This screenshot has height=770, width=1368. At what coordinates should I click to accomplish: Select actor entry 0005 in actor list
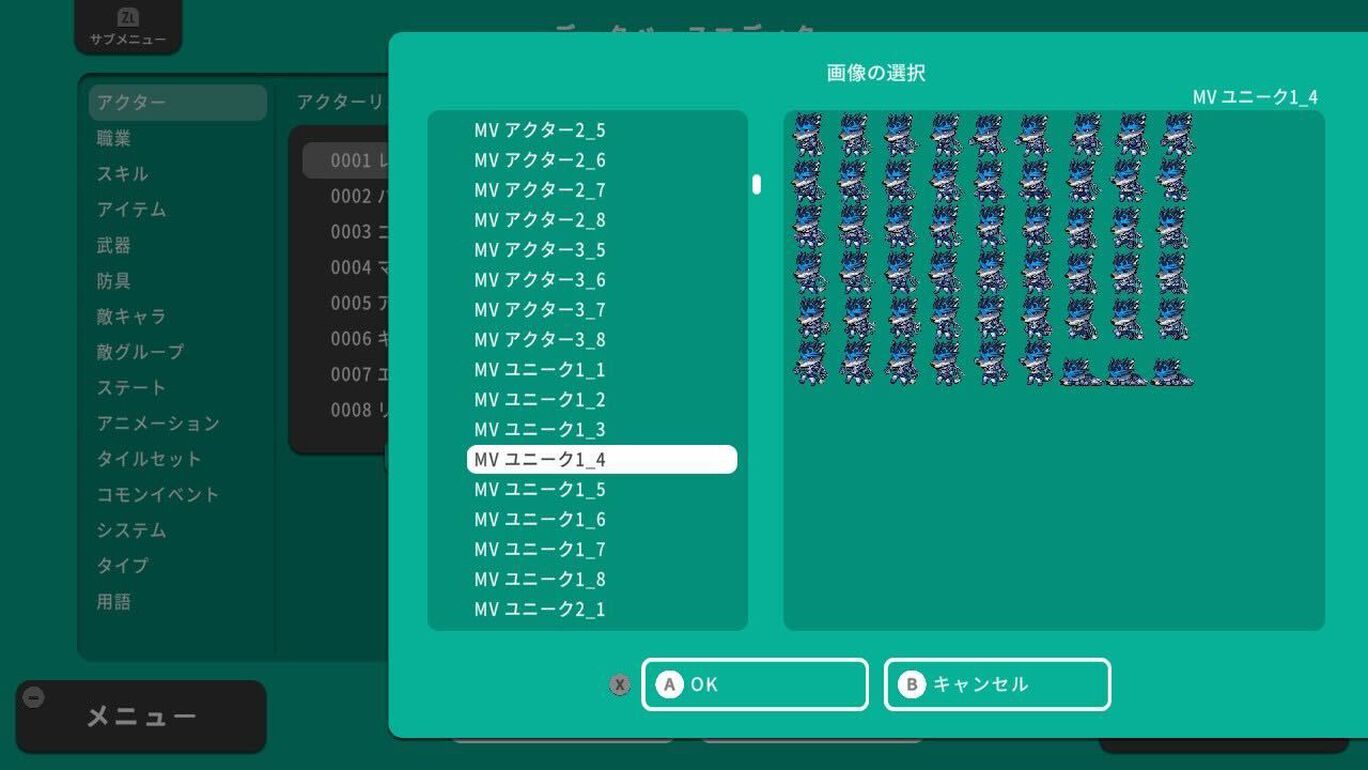[x=346, y=303]
